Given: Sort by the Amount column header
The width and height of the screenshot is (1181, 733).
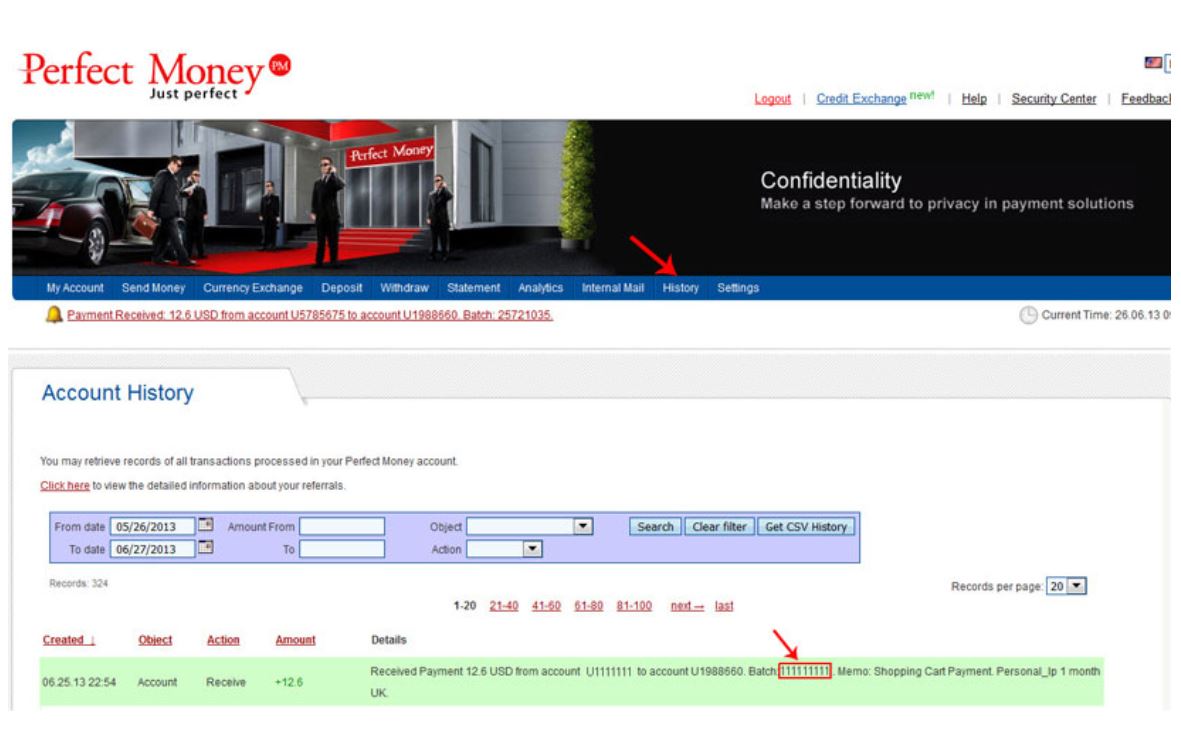Looking at the screenshot, I should pyautogui.click(x=295, y=640).
